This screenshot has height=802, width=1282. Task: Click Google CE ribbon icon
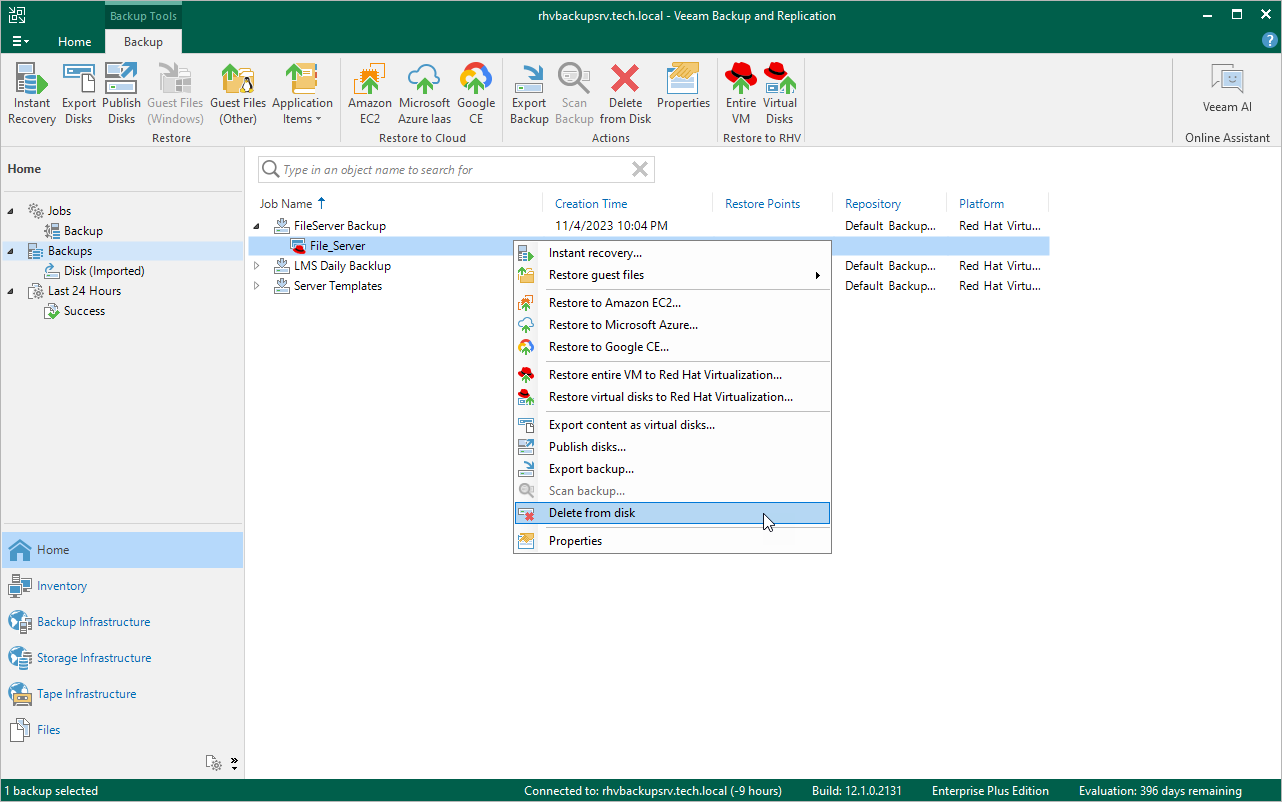476,94
